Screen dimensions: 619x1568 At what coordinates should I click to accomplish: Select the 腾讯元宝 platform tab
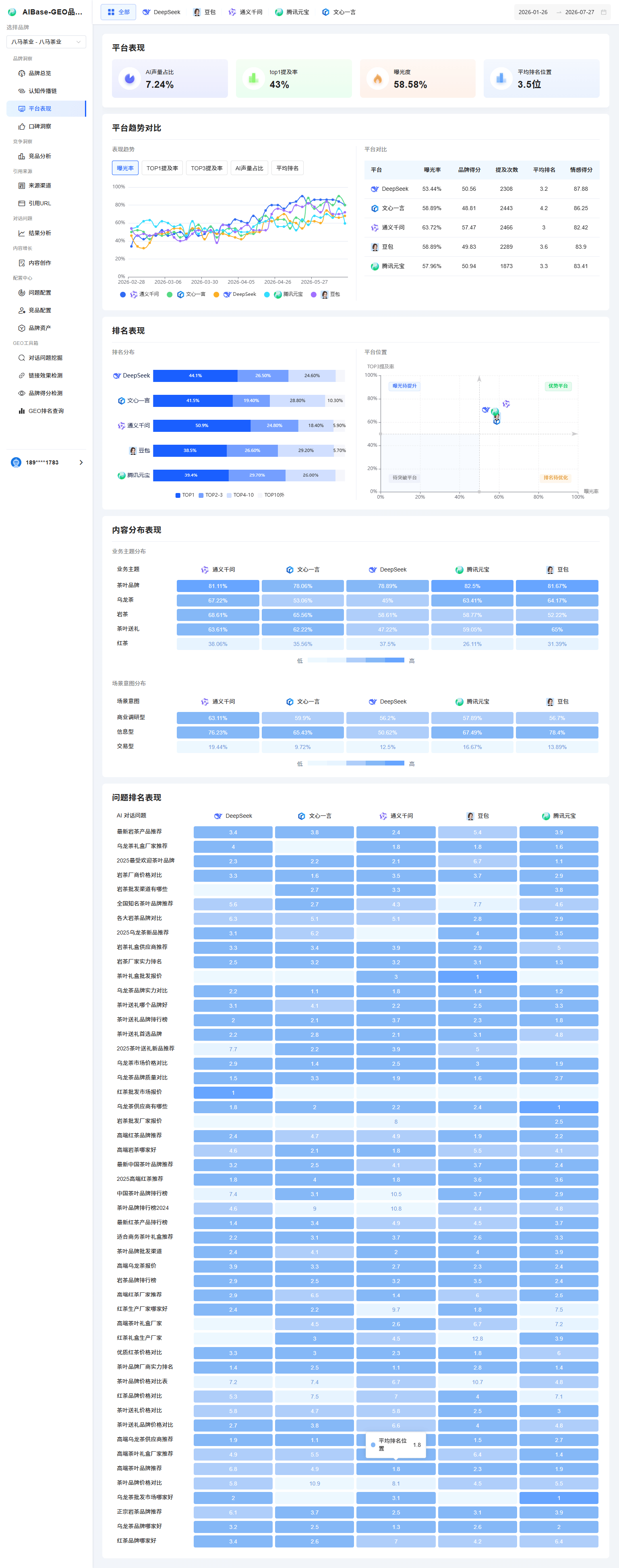click(x=292, y=12)
